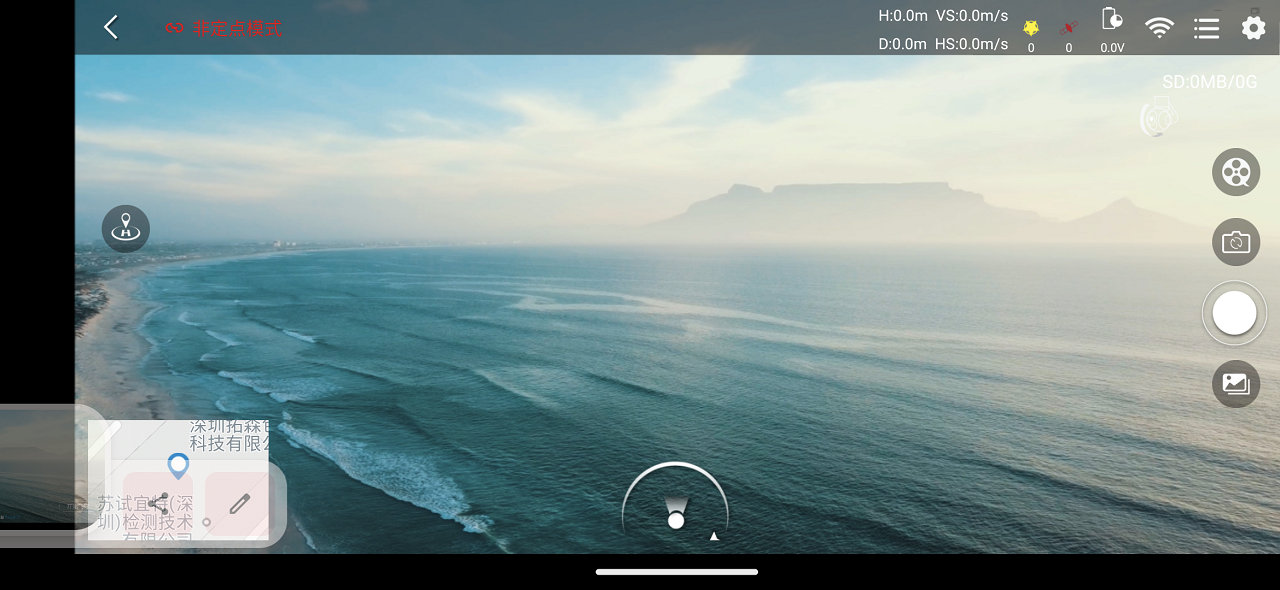Tap the red 非定点模式 status label
The width and height of the screenshot is (1280, 590).
click(x=238, y=28)
